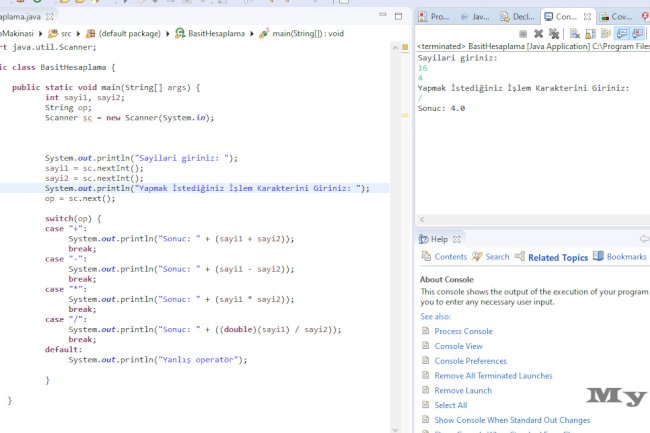Screen dimensions: 650x433
Task: Open the Console Preferences help link
Action: tap(470, 361)
